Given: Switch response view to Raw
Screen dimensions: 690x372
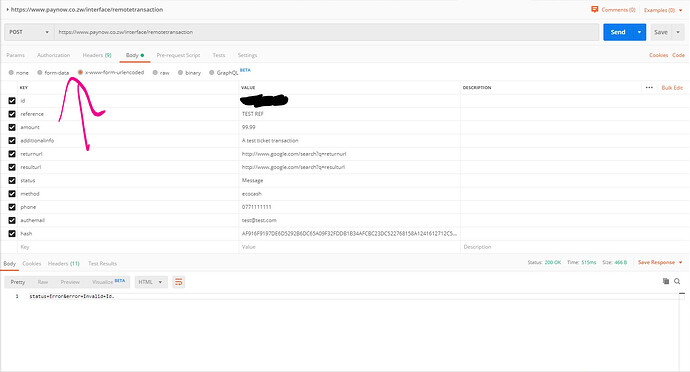Looking at the screenshot, I should [x=43, y=282].
